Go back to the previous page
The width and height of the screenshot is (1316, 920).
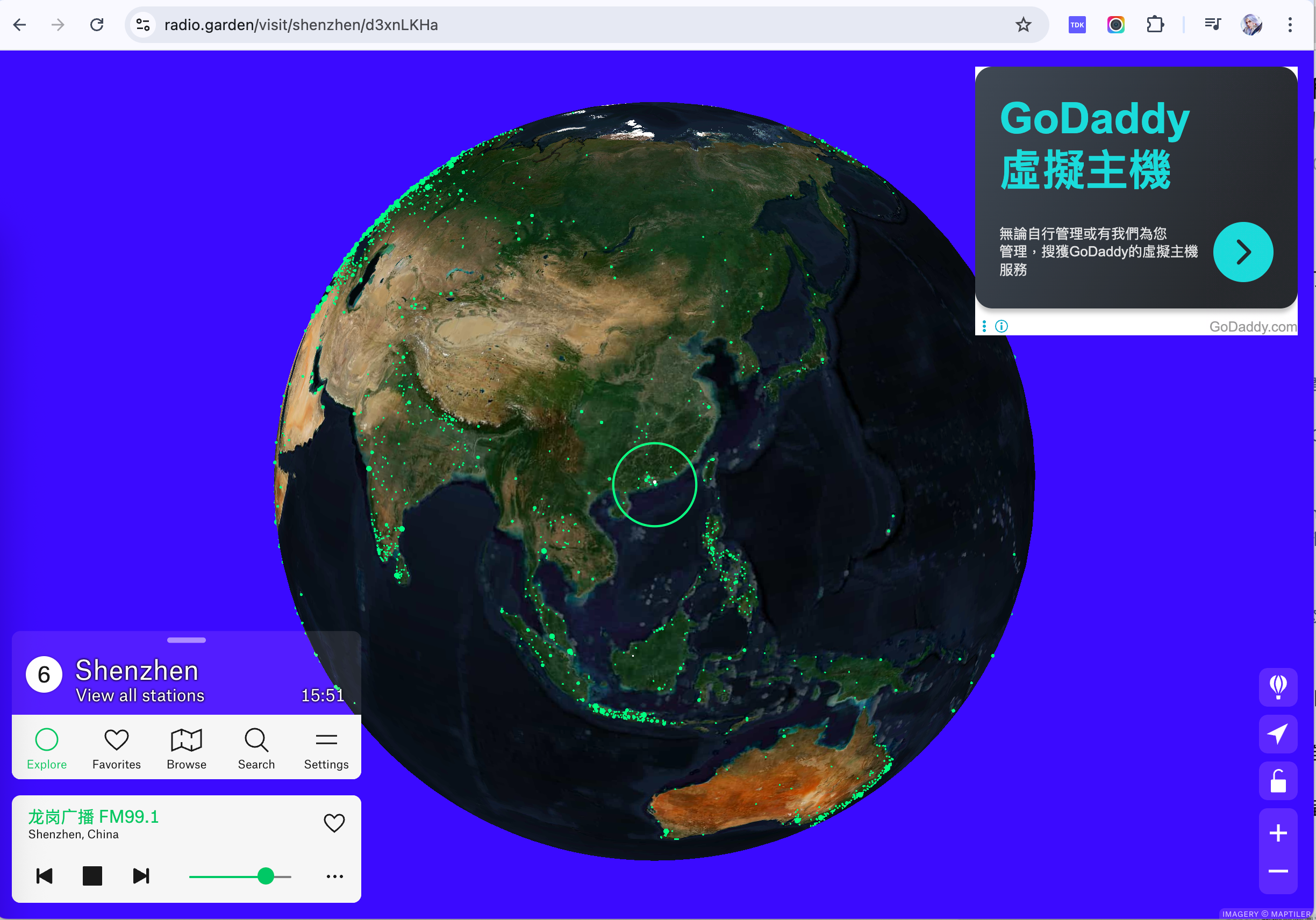click(20, 25)
